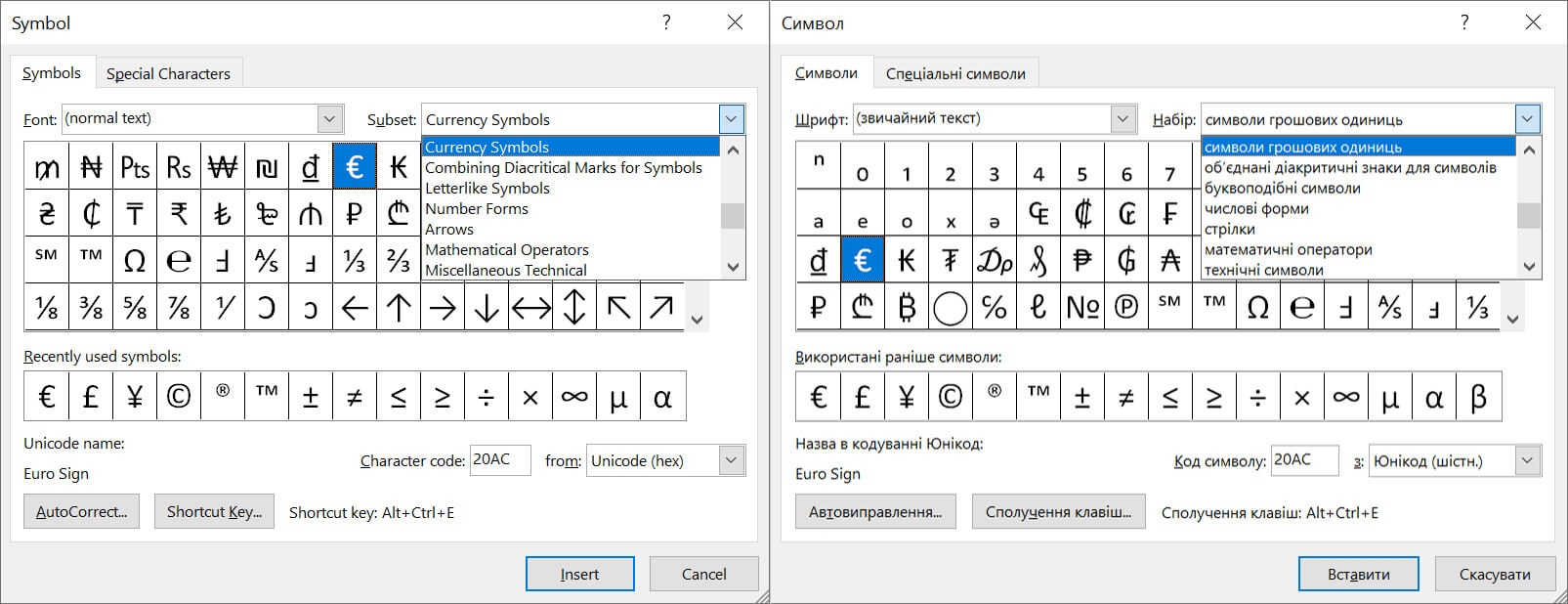
Task: Click the Character code input field
Action: point(500,460)
